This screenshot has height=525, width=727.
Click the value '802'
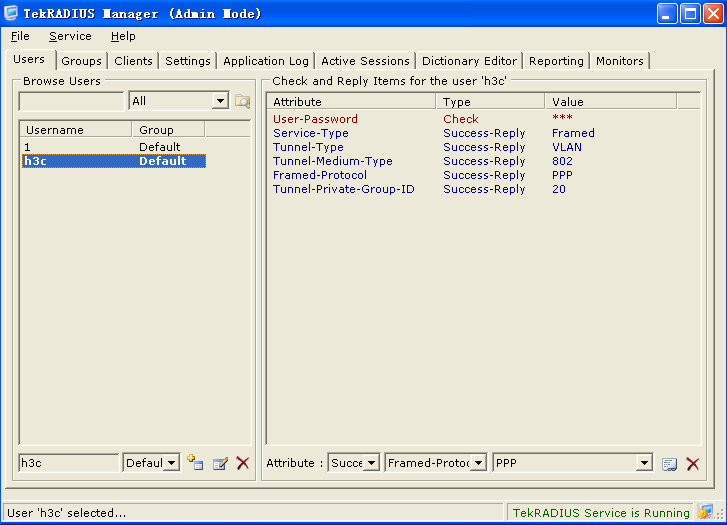point(562,161)
